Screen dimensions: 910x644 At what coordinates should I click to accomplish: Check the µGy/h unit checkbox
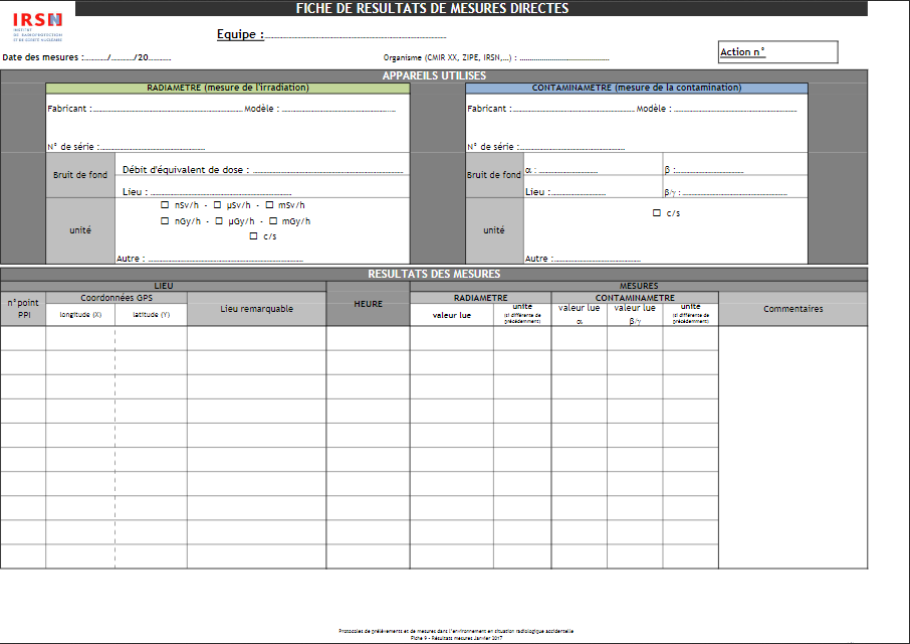(x=219, y=221)
